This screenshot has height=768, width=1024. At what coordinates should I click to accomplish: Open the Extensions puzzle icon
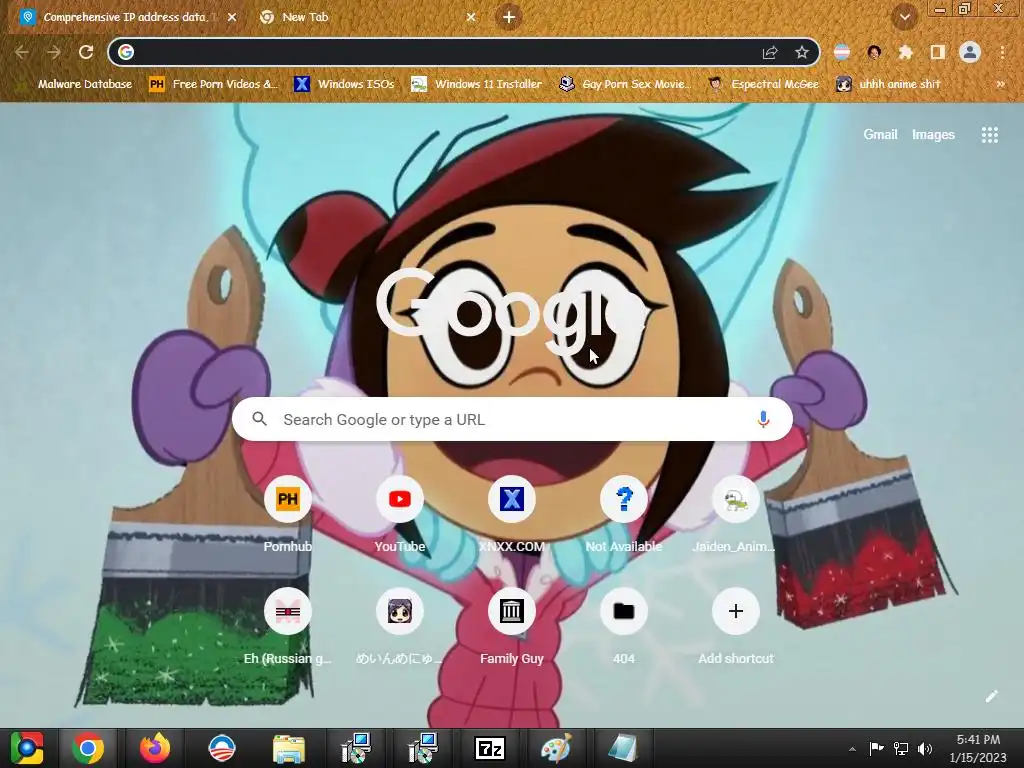click(x=906, y=52)
